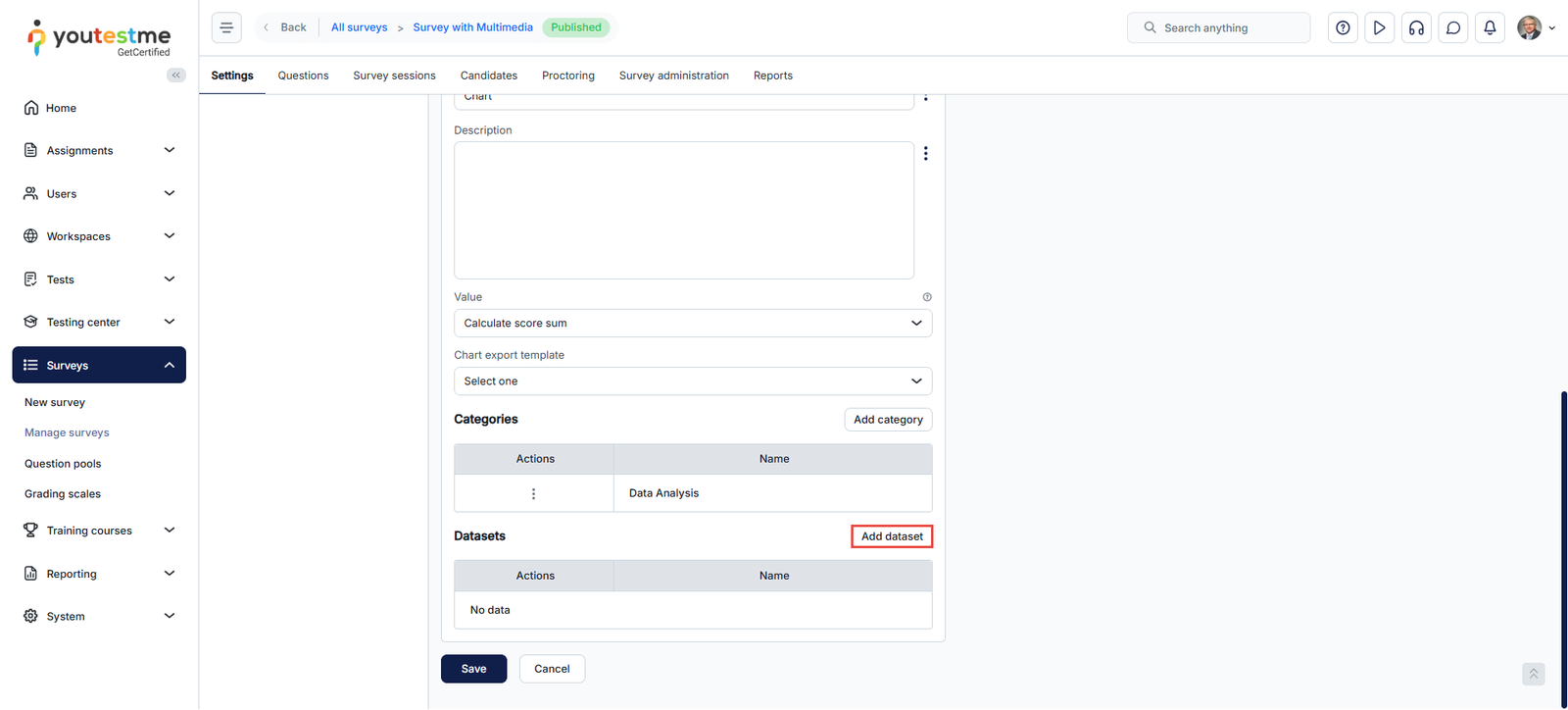Screen dimensions: 1568x710
Task: Click the Add dataset button
Action: (x=891, y=536)
